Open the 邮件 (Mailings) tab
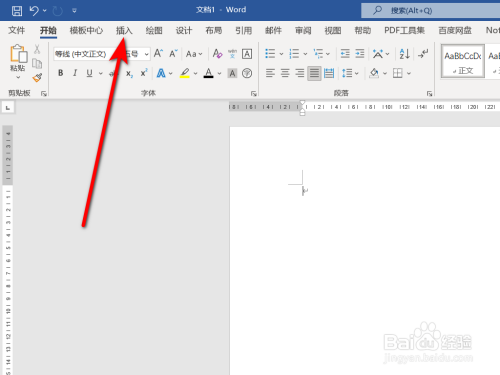This screenshot has width=500, height=375. pyautogui.click(x=273, y=31)
